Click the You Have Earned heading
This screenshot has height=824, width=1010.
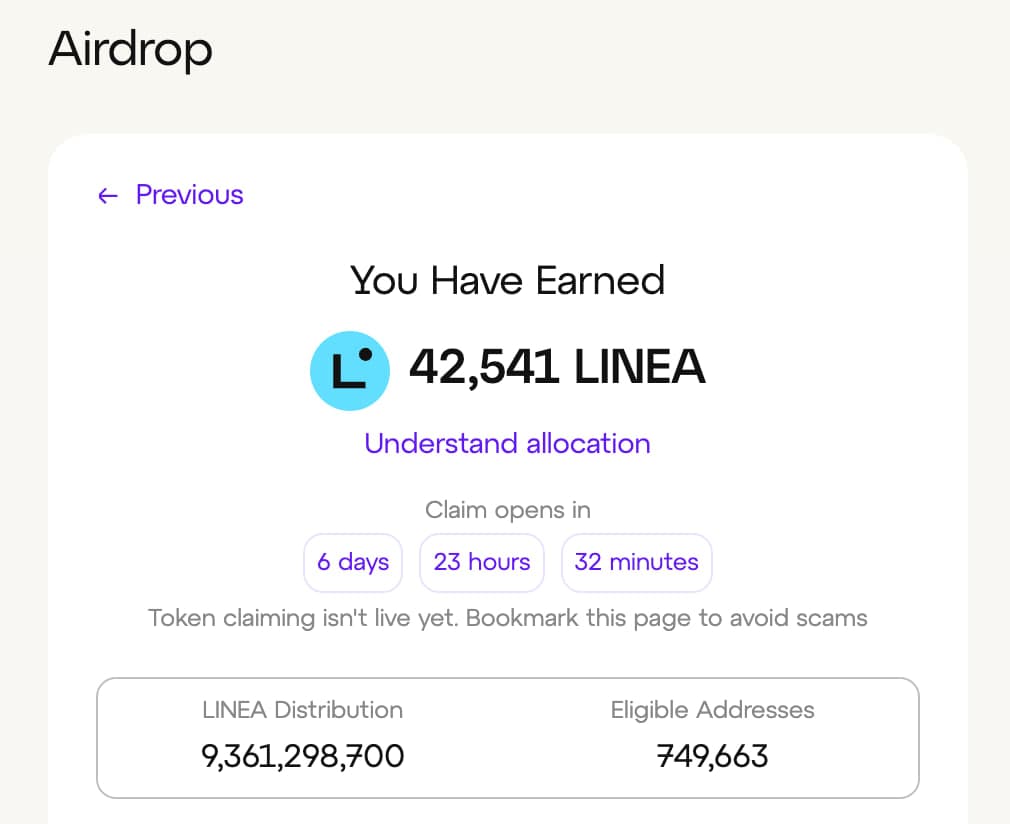click(507, 280)
